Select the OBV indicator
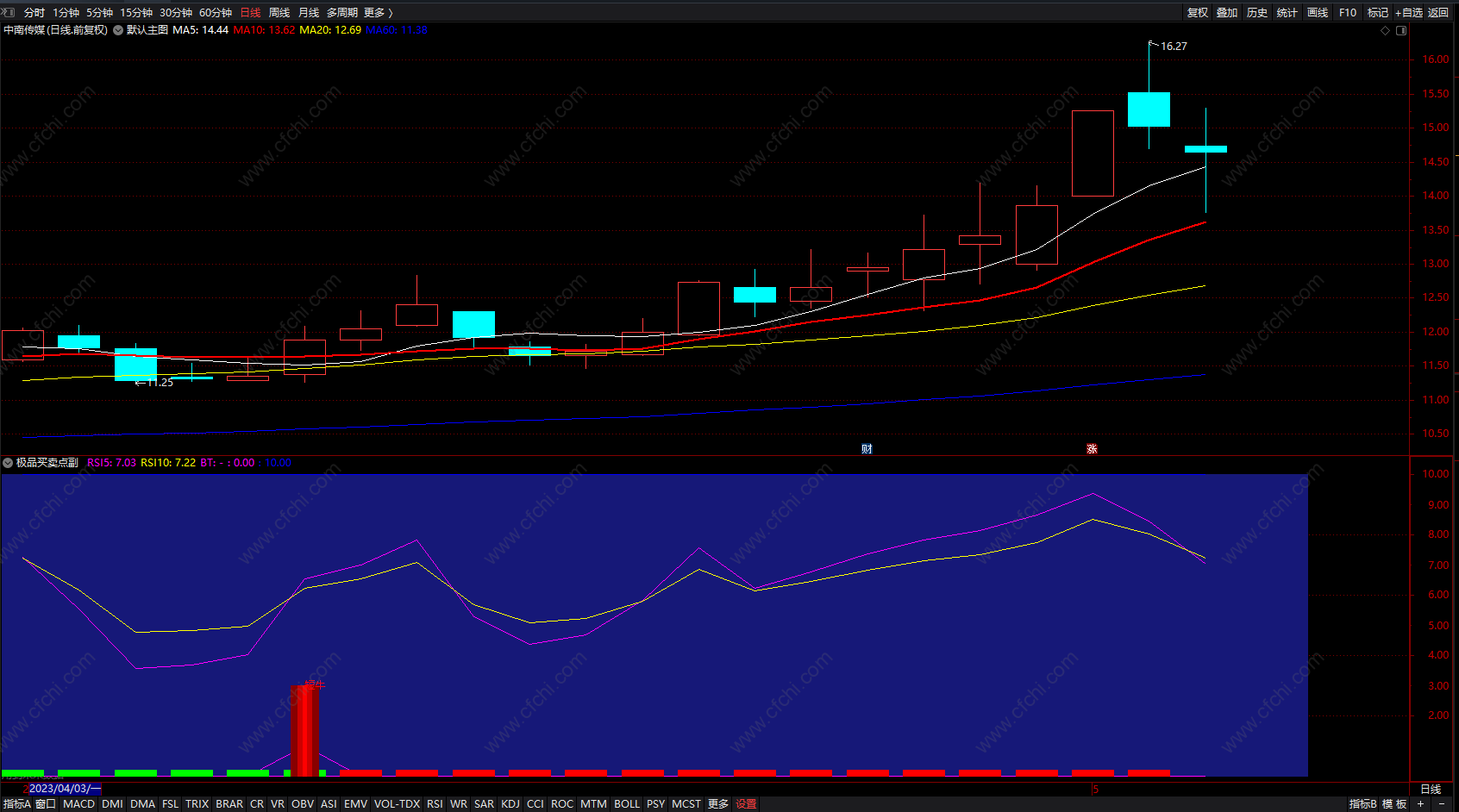This screenshot has height=812, width=1459. tap(303, 803)
